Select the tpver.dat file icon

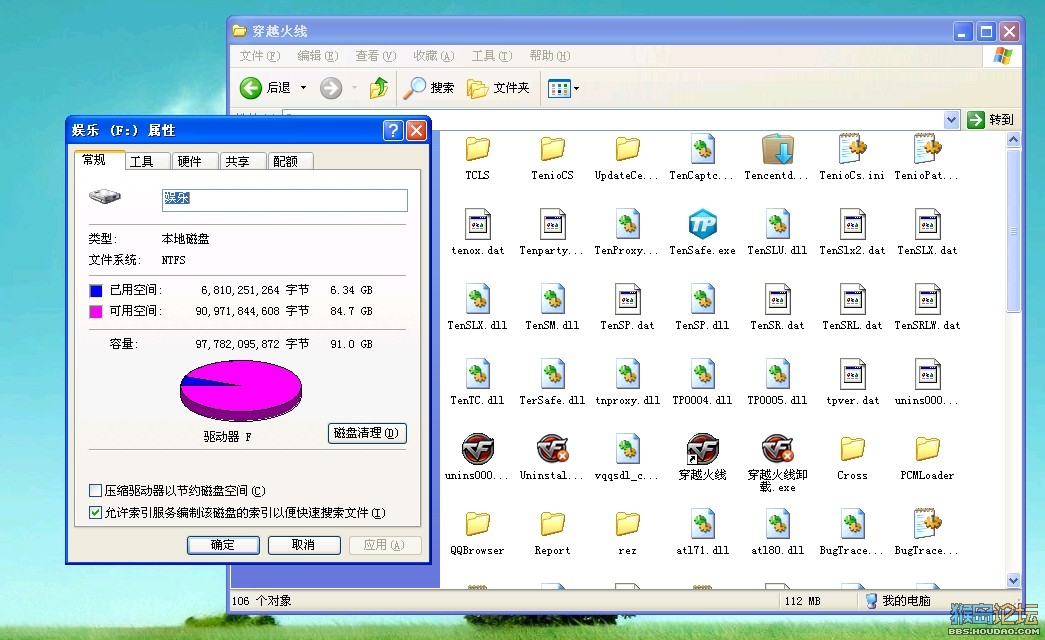click(x=852, y=374)
